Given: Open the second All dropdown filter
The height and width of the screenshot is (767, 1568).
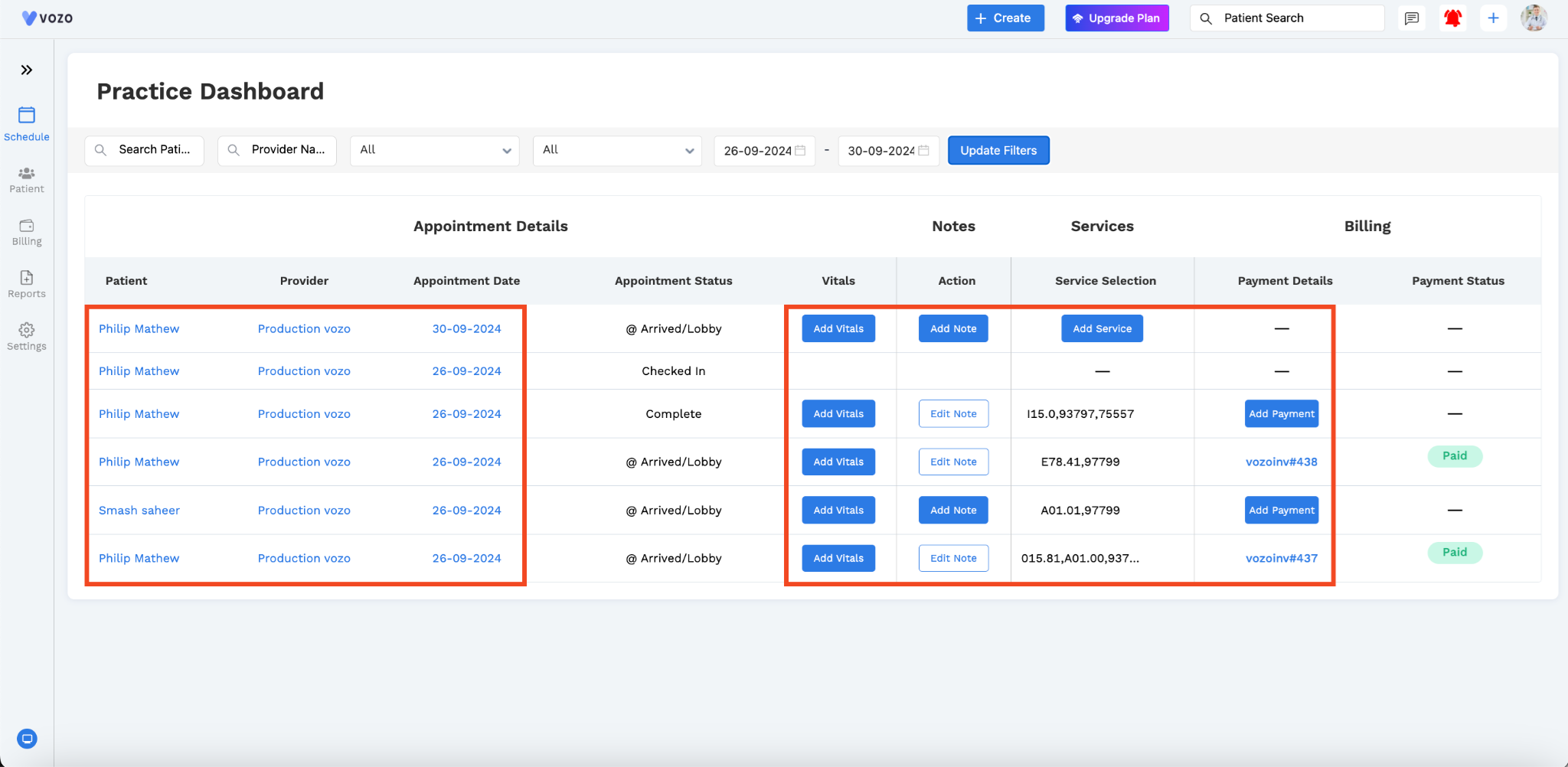Looking at the screenshot, I should coord(617,150).
